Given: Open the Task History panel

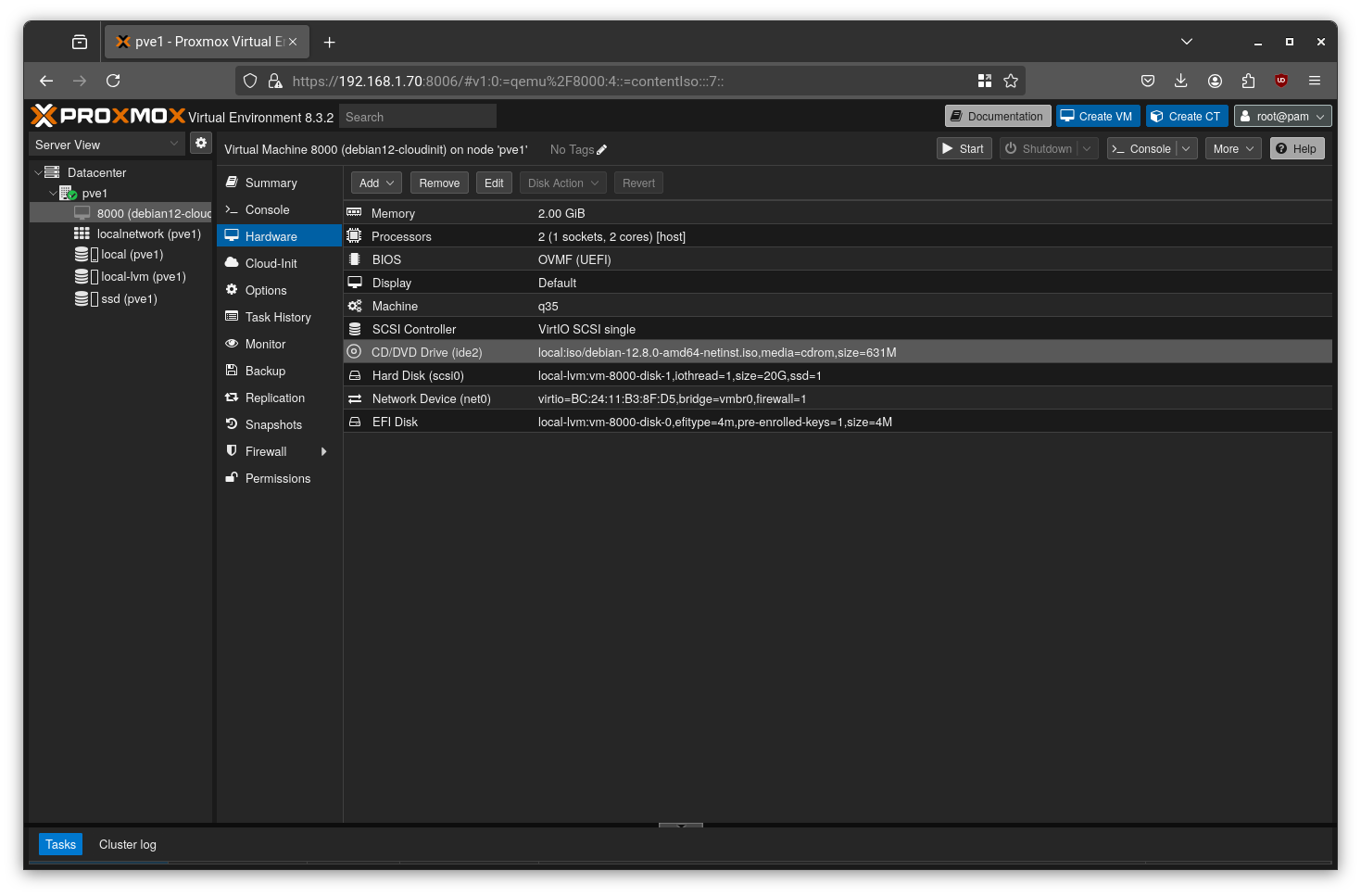Looking at the screenshot, I should 276,317.
